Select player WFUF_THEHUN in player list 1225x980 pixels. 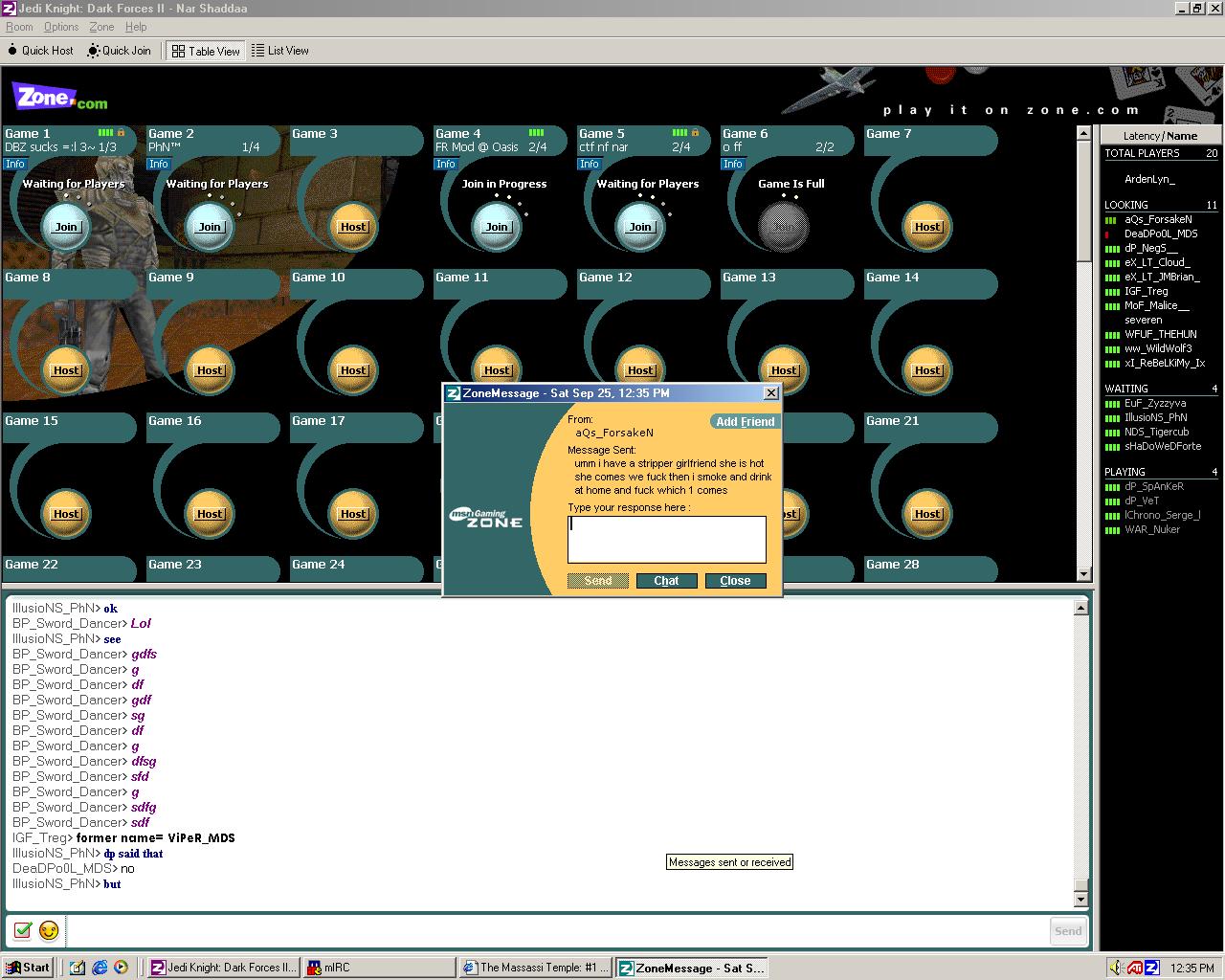coord(1160,334)
